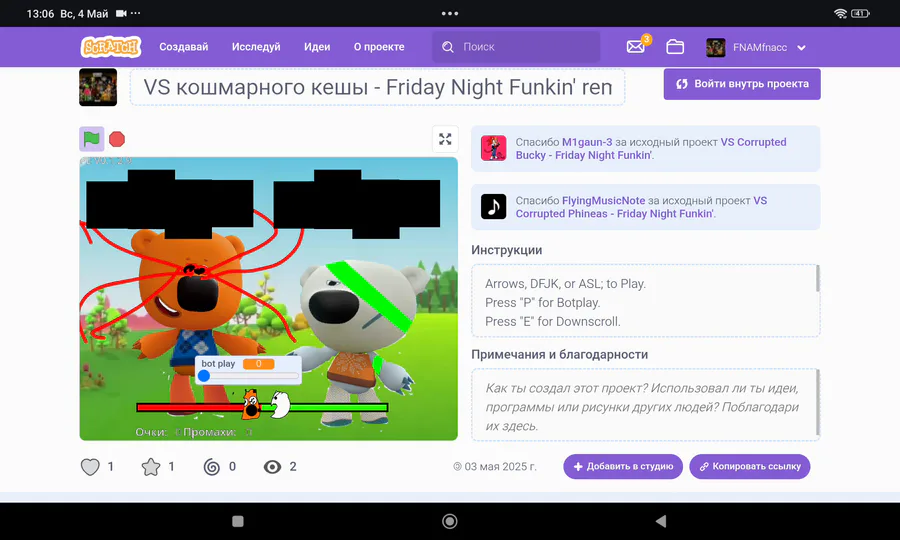Screen dimensions: 900x540
Task: Click M1gaun-3 remix credit avatar
Action: 494,148
